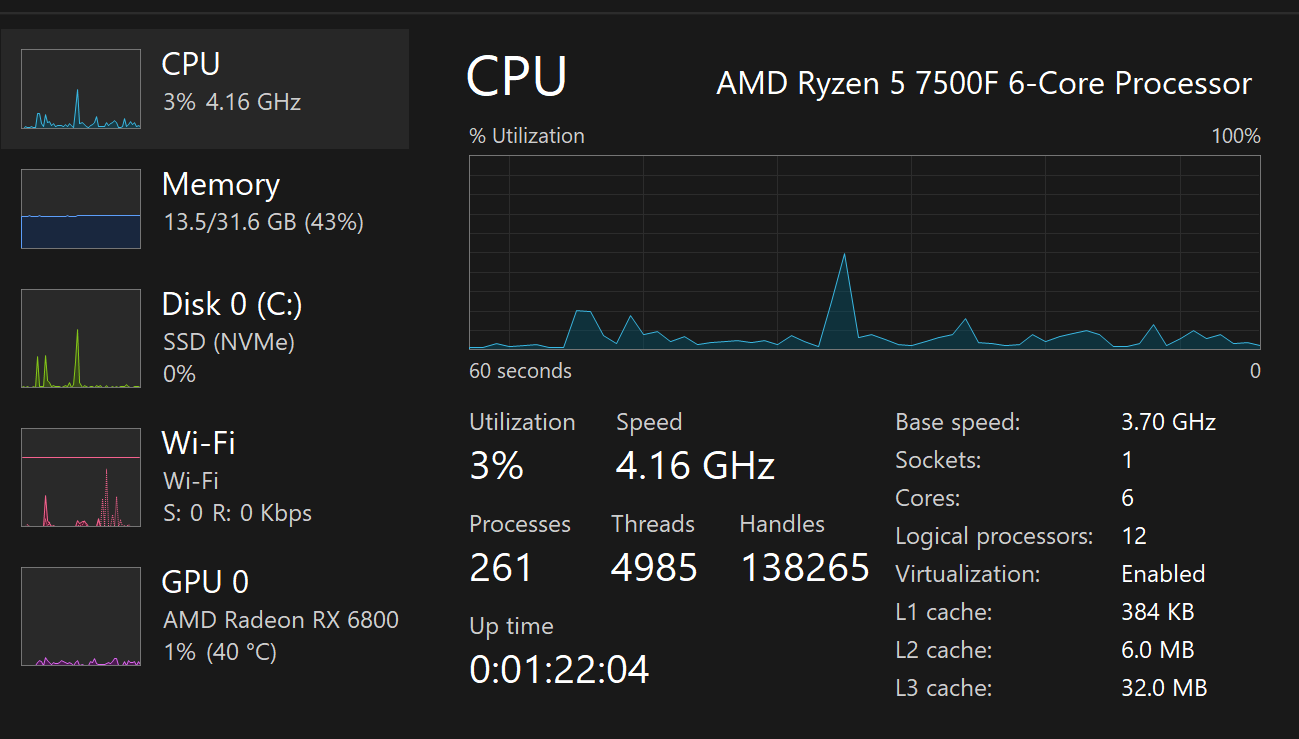Click the Handles count 138265
The image size is (1299, 739).
[805, 568]
